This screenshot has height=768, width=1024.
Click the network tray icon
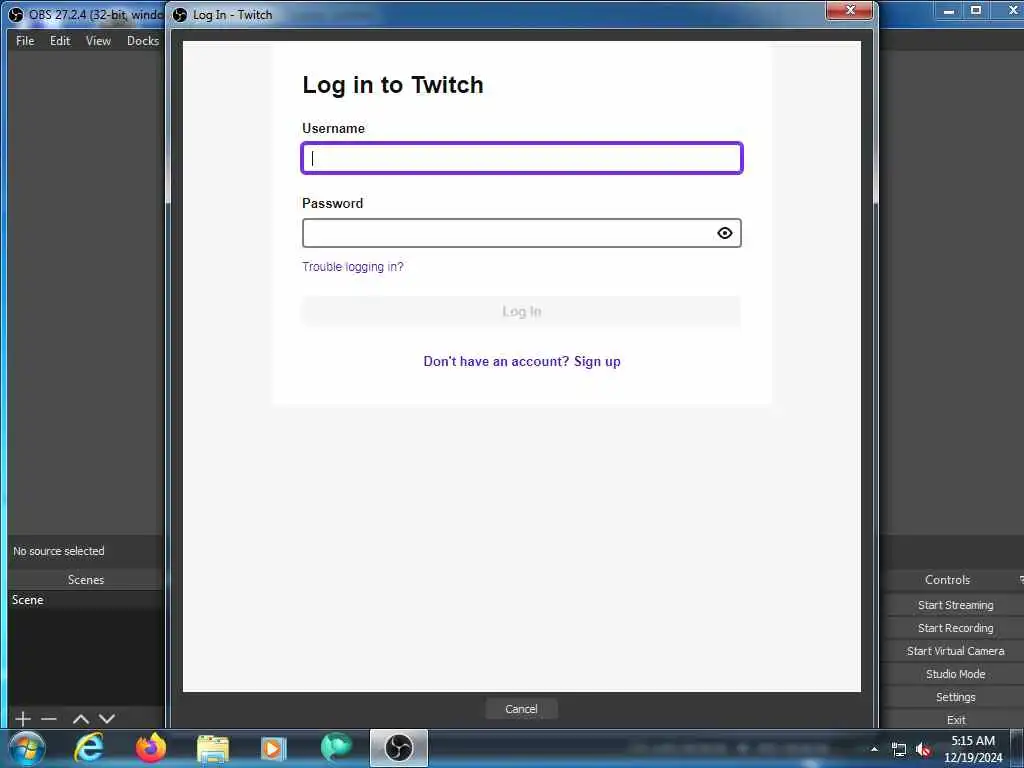pos(899,750)
